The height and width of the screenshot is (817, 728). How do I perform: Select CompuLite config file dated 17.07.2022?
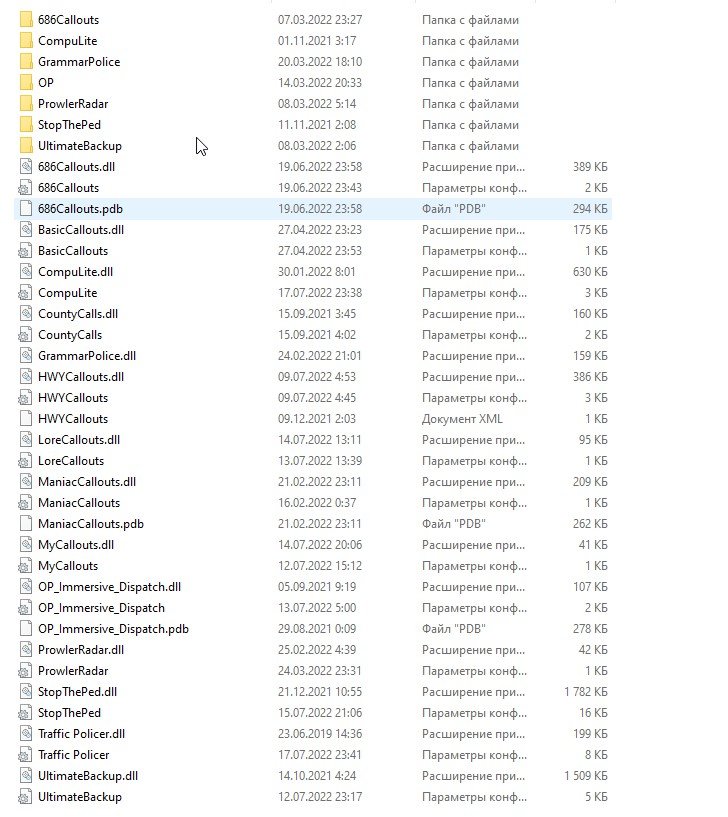click(x=67, y=293)
